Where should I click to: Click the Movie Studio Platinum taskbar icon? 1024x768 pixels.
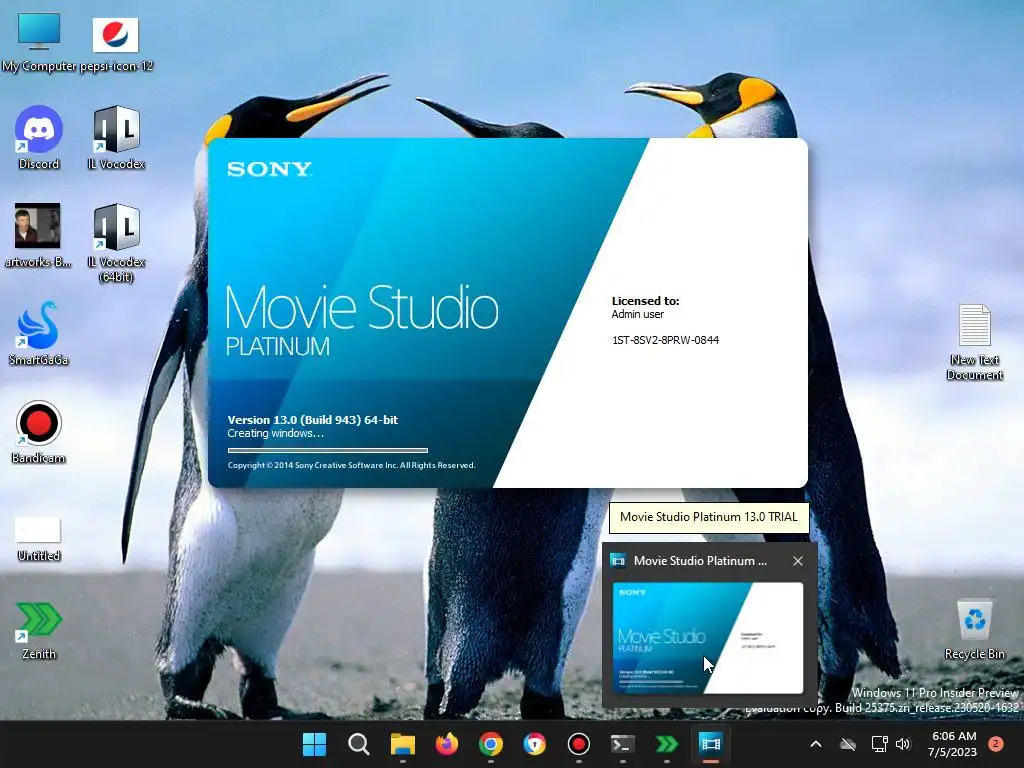[x=711, y=744]
